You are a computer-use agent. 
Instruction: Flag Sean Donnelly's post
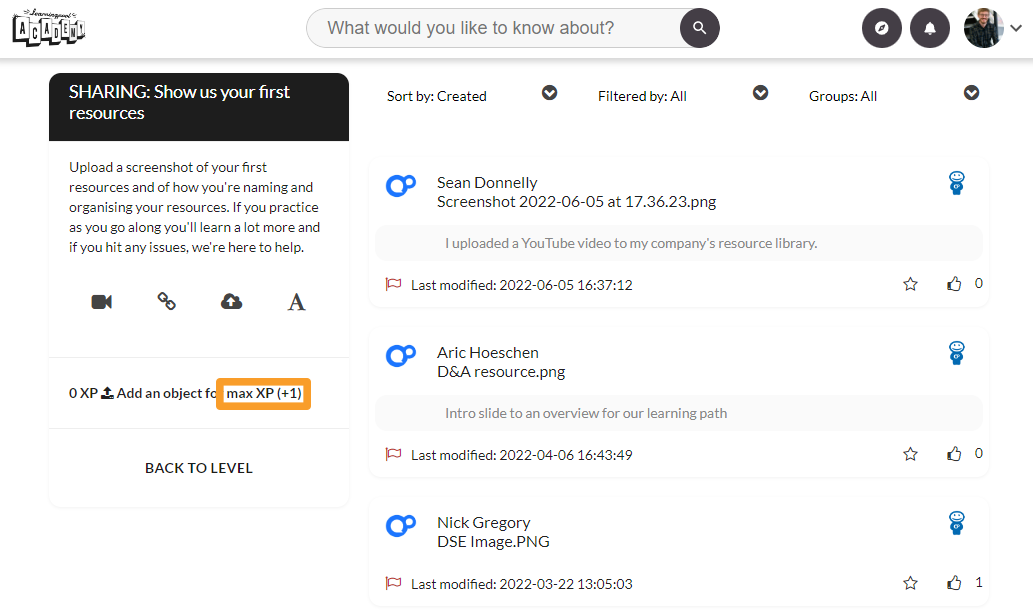coord(393,285)
